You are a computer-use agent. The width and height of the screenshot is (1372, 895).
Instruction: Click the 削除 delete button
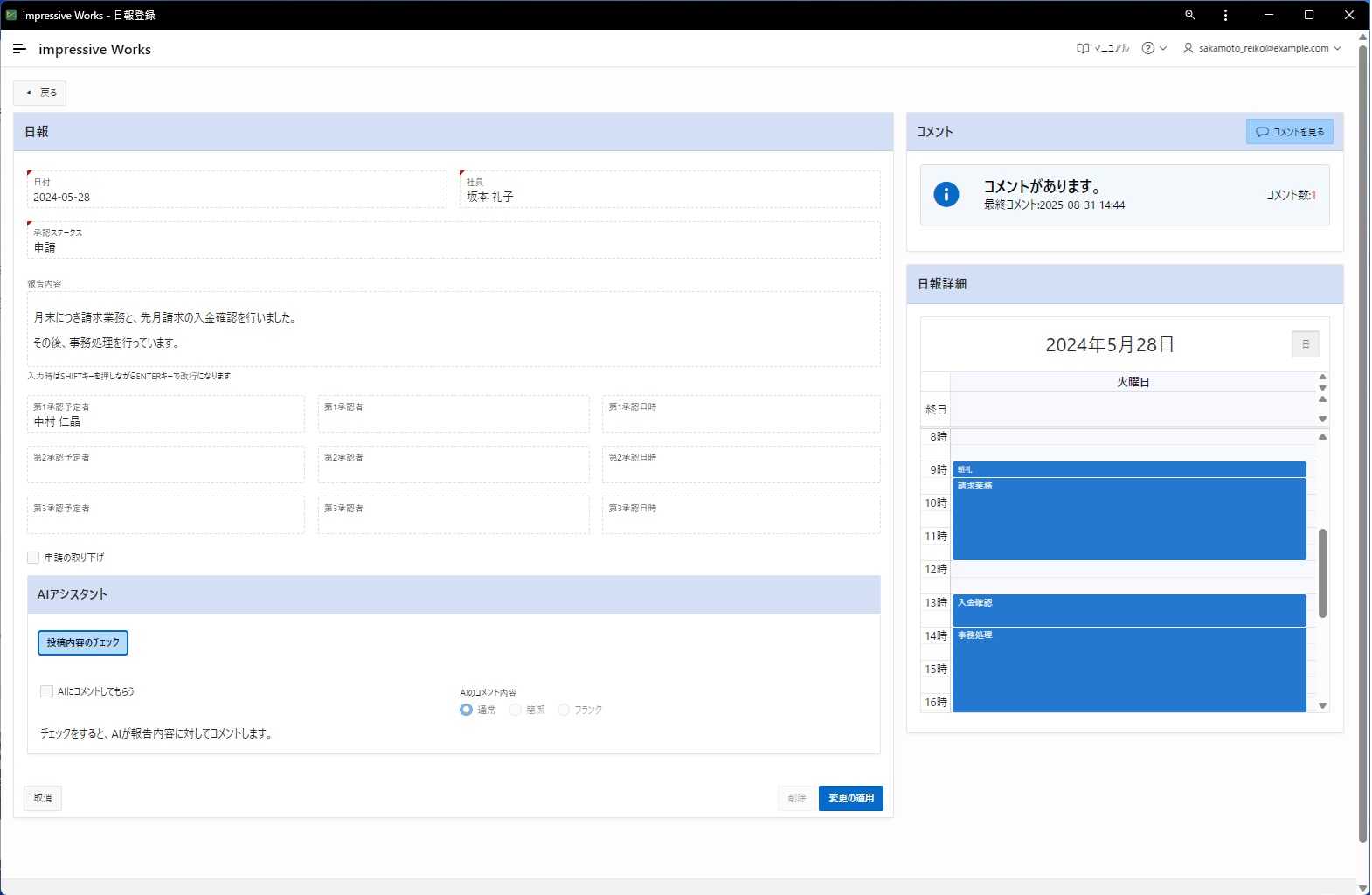(x=796, y=798)
